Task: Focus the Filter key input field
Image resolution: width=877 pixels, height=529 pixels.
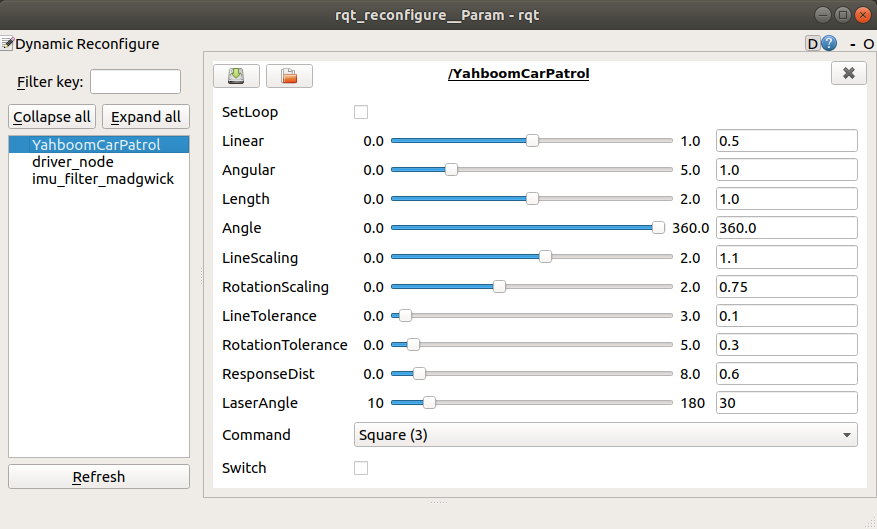Action: point(135,82)
